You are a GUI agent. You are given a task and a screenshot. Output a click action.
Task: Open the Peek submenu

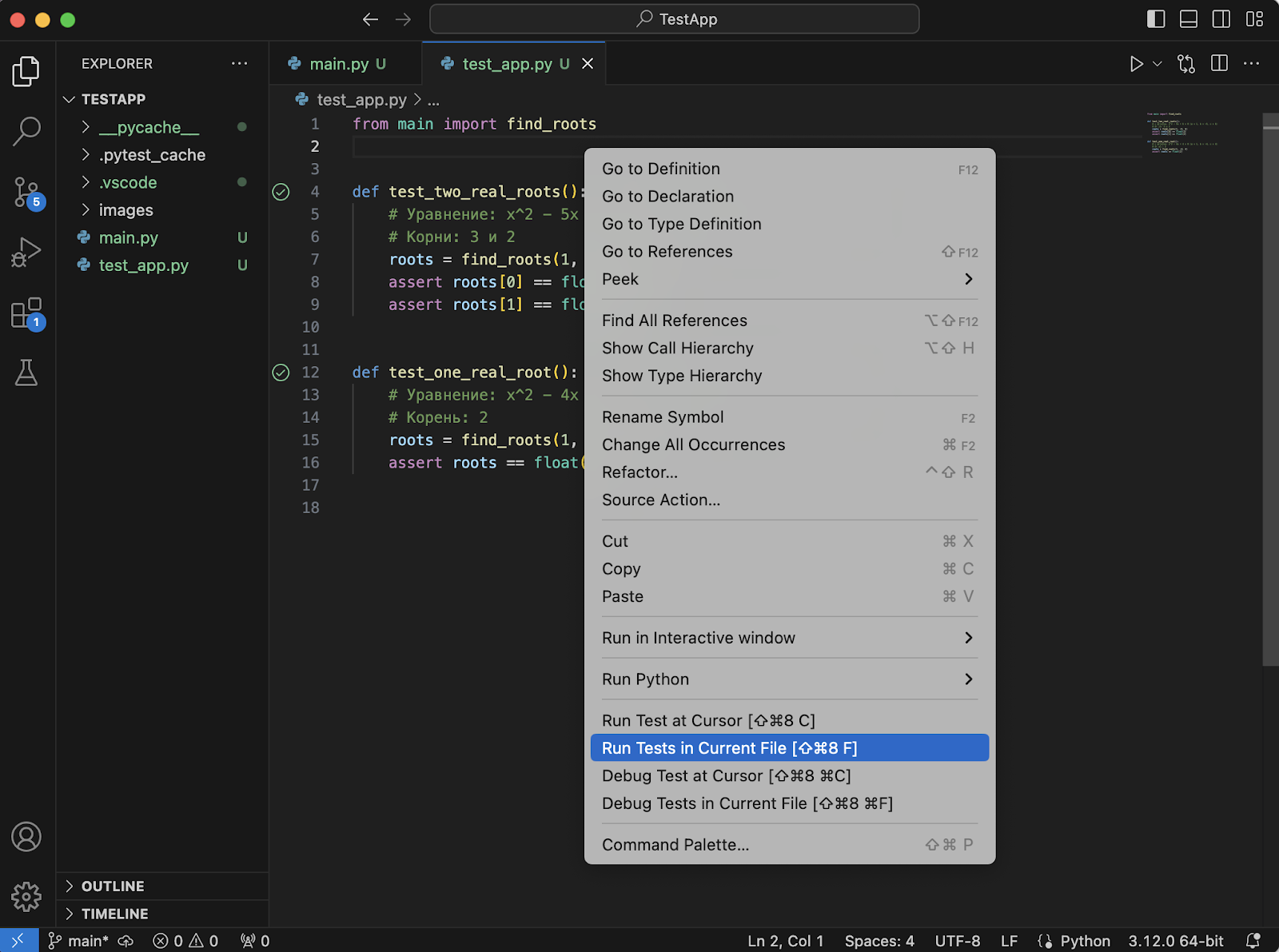tap(790, 279)
